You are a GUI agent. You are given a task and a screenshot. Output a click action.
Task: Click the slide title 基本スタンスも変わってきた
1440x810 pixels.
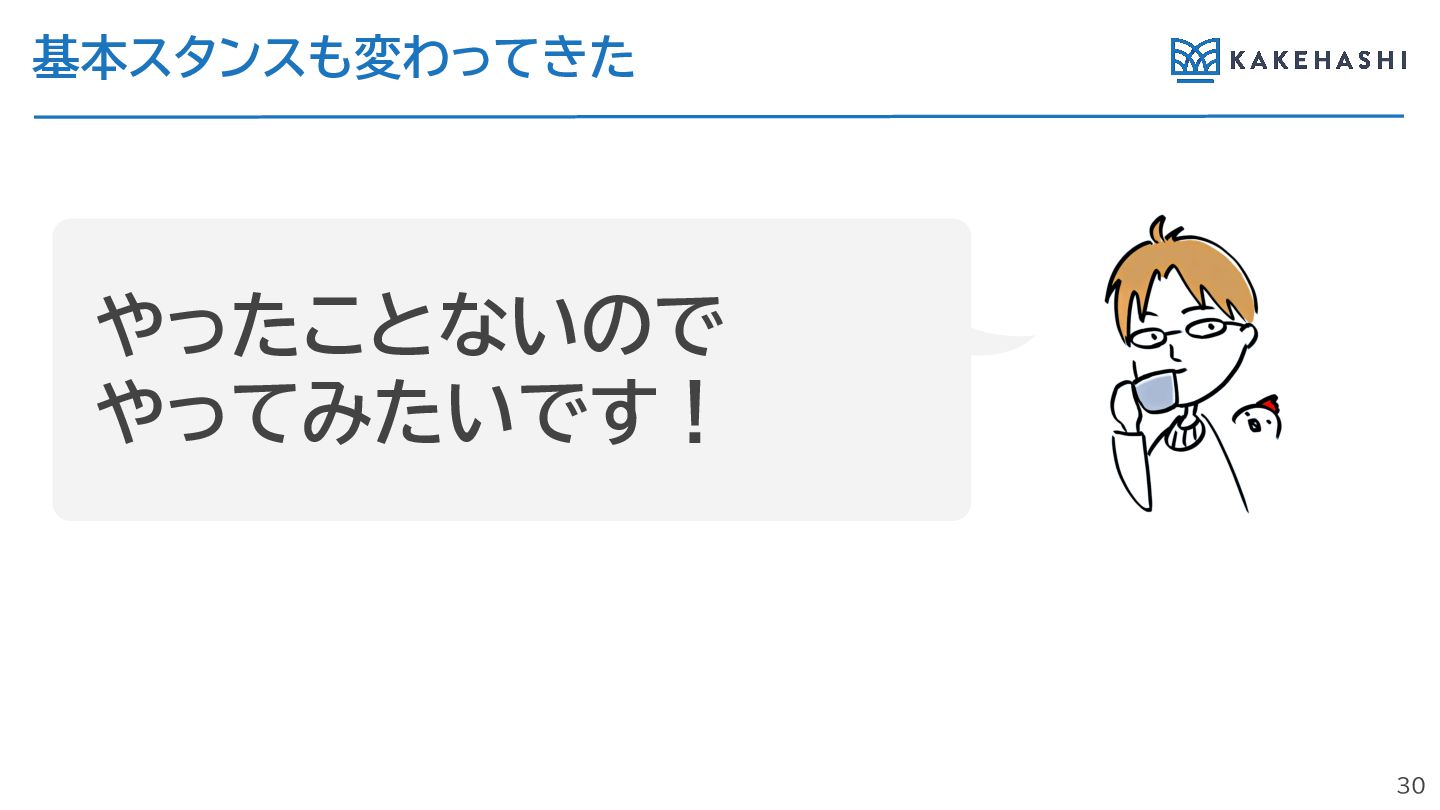point(333,59)
